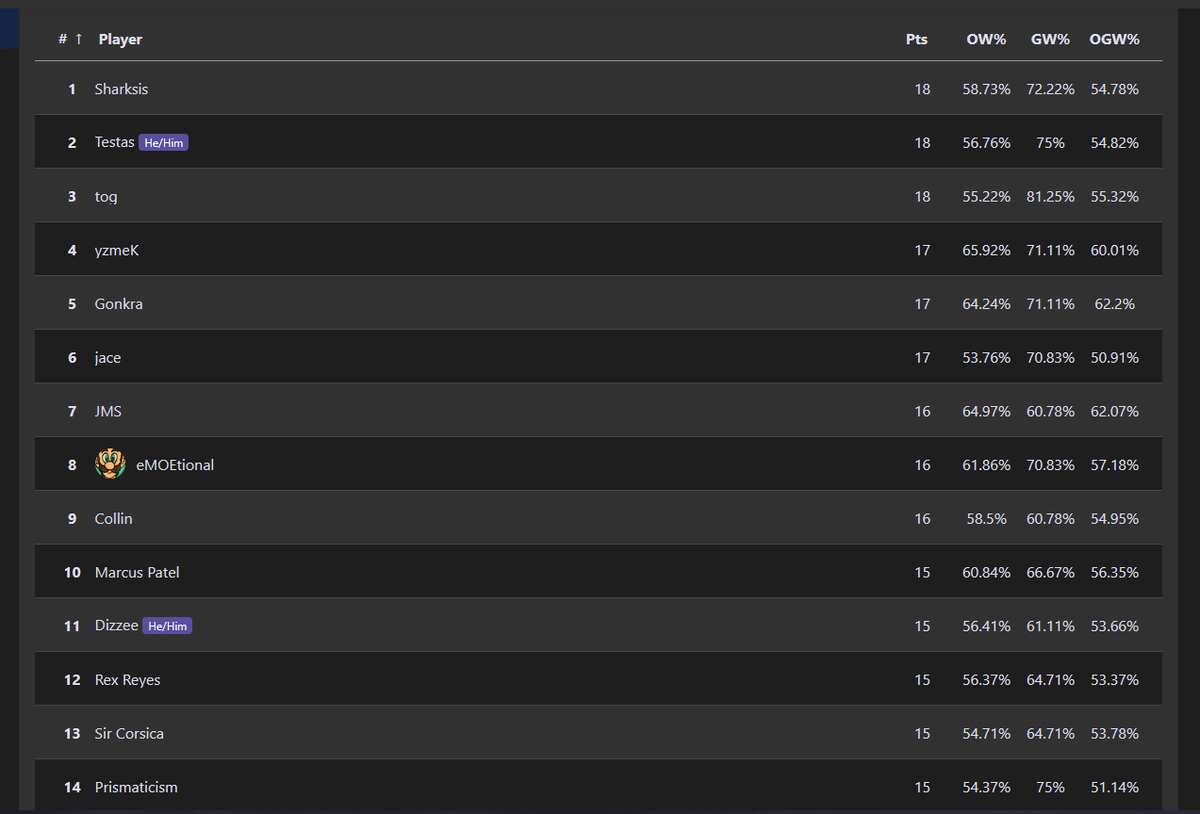Open player jace profile
This screenshot has width=1200, height=814.
(107, 358)
